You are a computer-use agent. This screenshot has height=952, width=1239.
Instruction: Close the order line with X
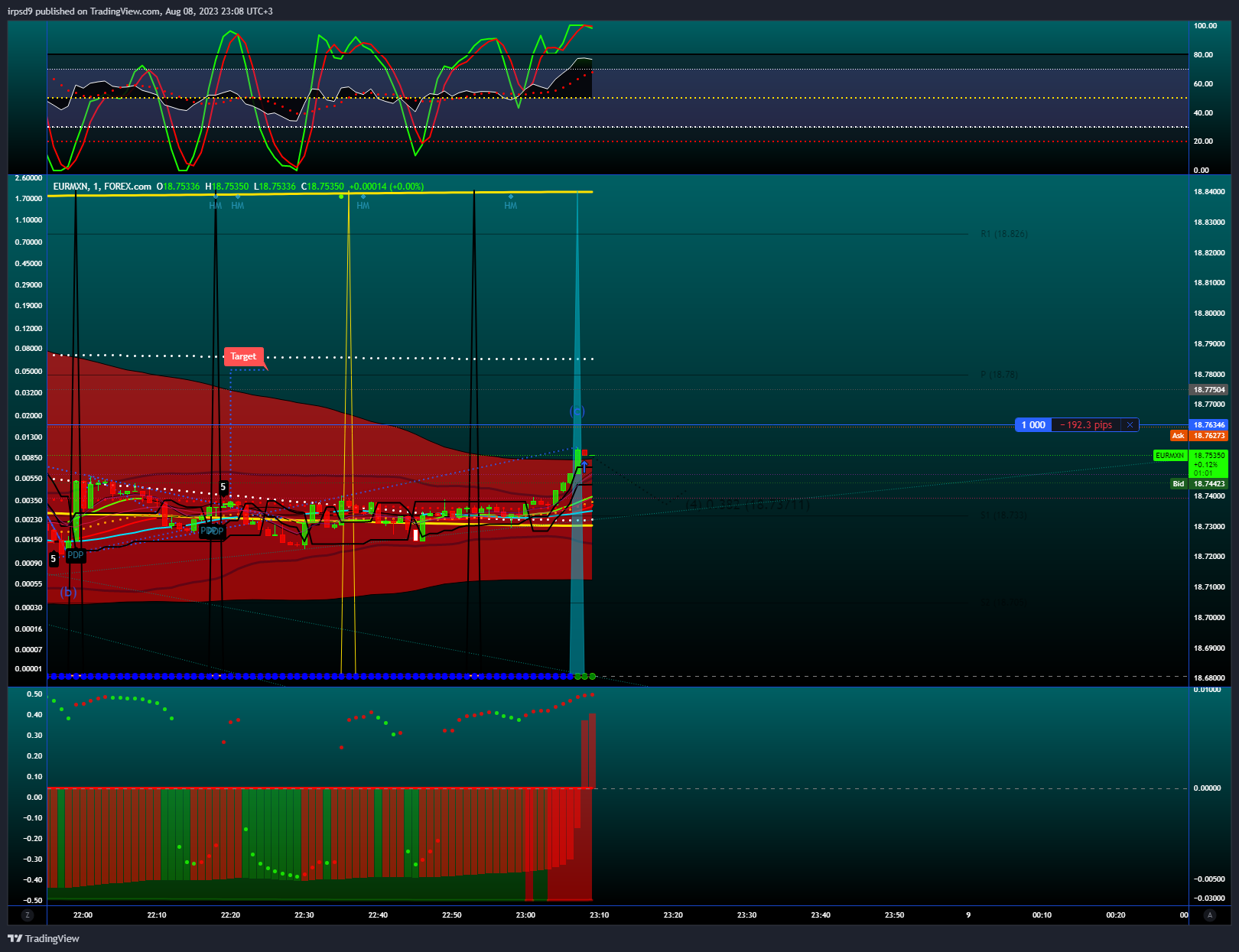1130,425
